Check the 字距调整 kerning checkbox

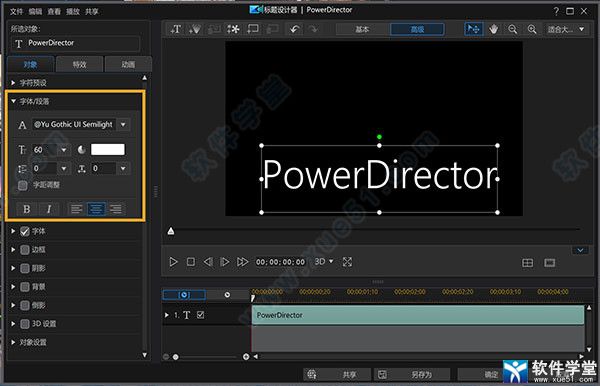[x=23, y=185]
